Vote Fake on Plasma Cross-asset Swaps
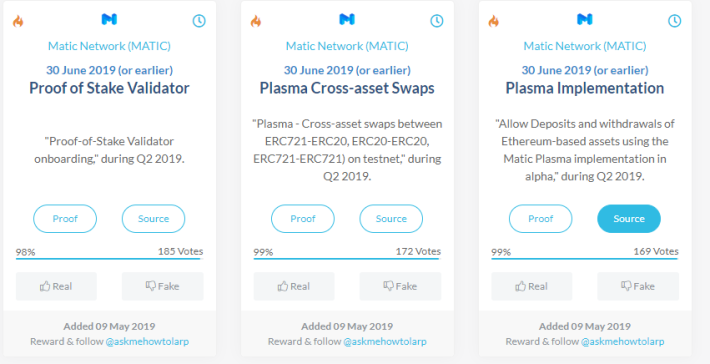 (400, 286)
